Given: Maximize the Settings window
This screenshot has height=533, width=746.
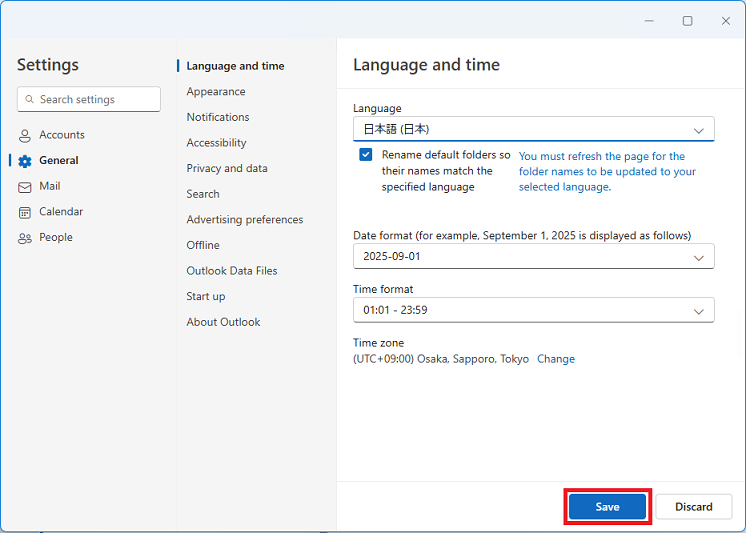Looking at the screenshot, I should pyautogui.click(x=687, y=20).
